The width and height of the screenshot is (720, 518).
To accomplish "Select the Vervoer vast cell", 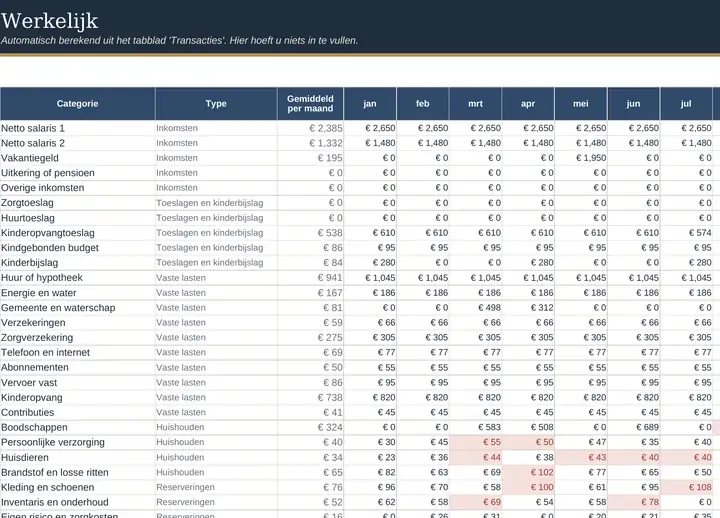I will pyautogui.click(x=78, y=383).
